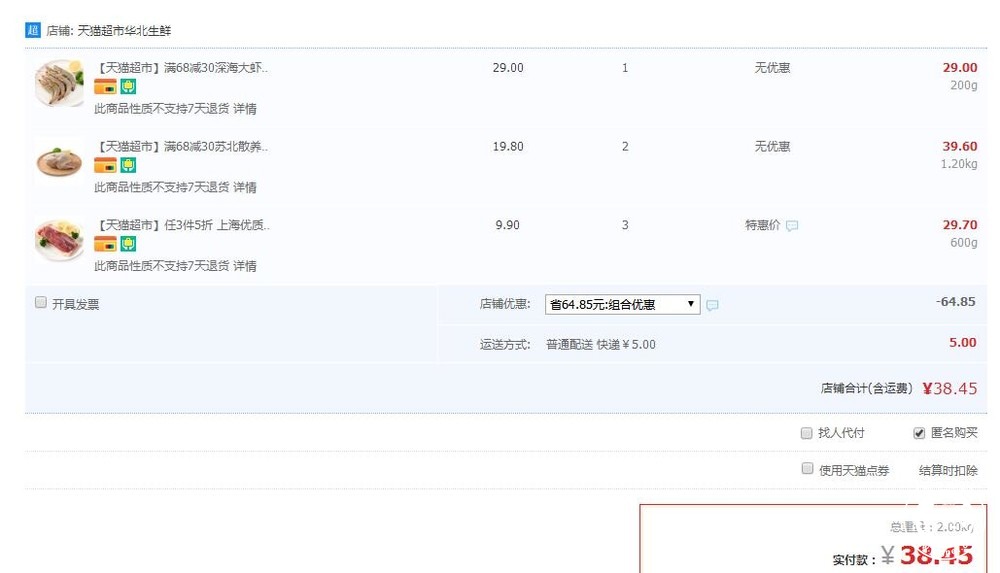Click the 9.90 unit price
This screenshot has width=1000, height=573.
(x=508, y=225)
